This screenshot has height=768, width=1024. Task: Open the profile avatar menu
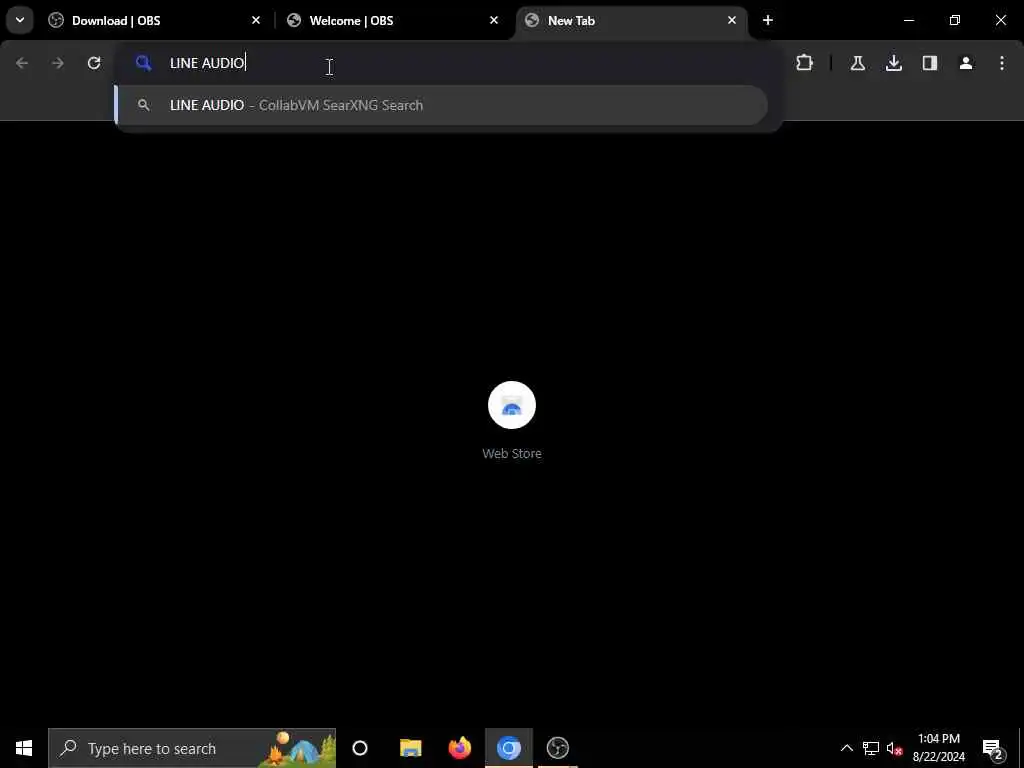coord(965,63)
